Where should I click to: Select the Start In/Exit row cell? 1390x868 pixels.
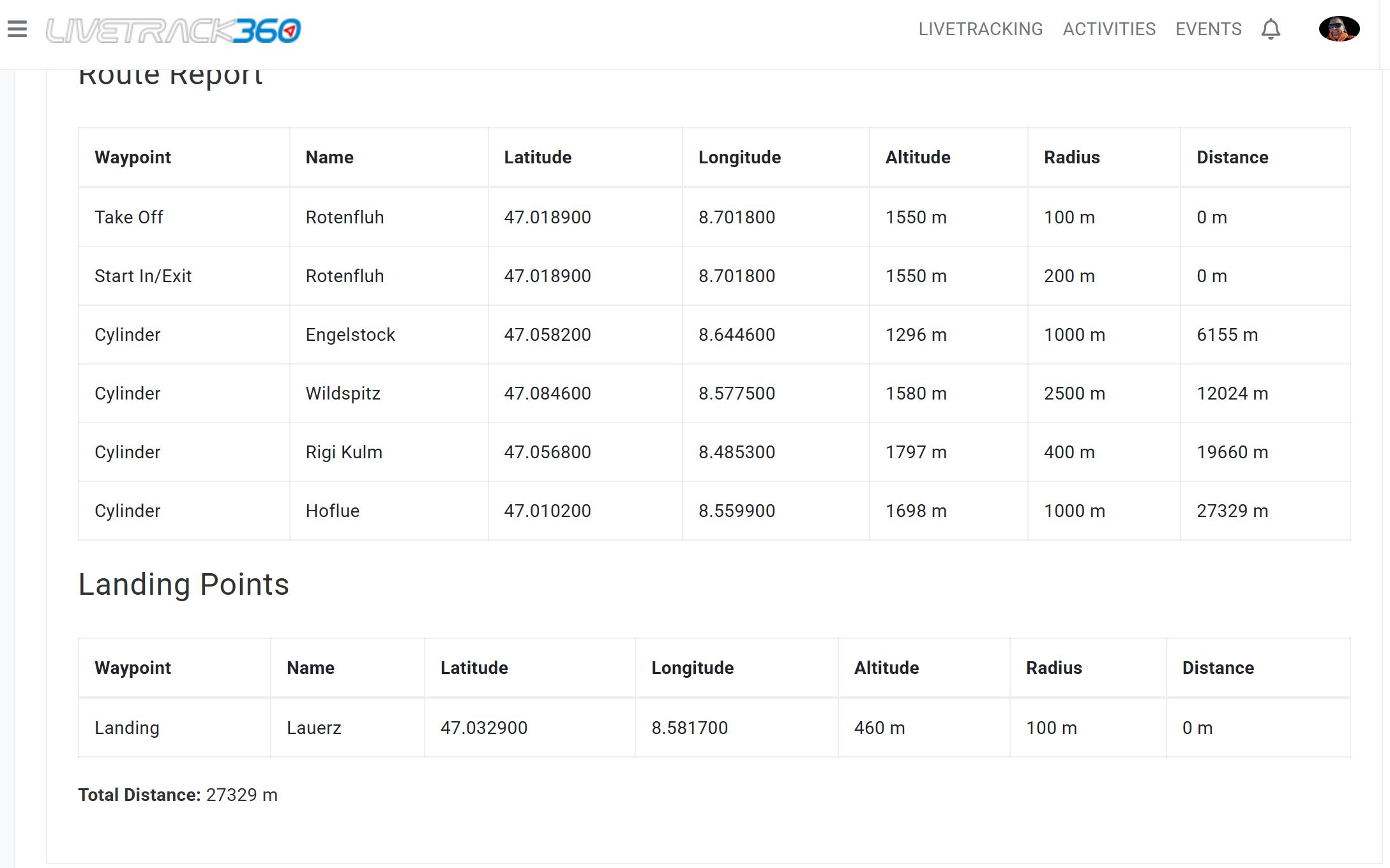click(143, 276)
